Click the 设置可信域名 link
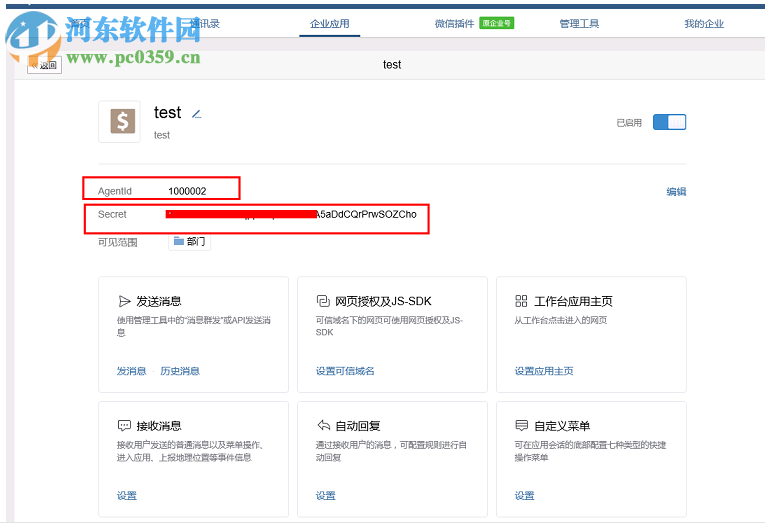765x523 pixels. pos(345,371)
